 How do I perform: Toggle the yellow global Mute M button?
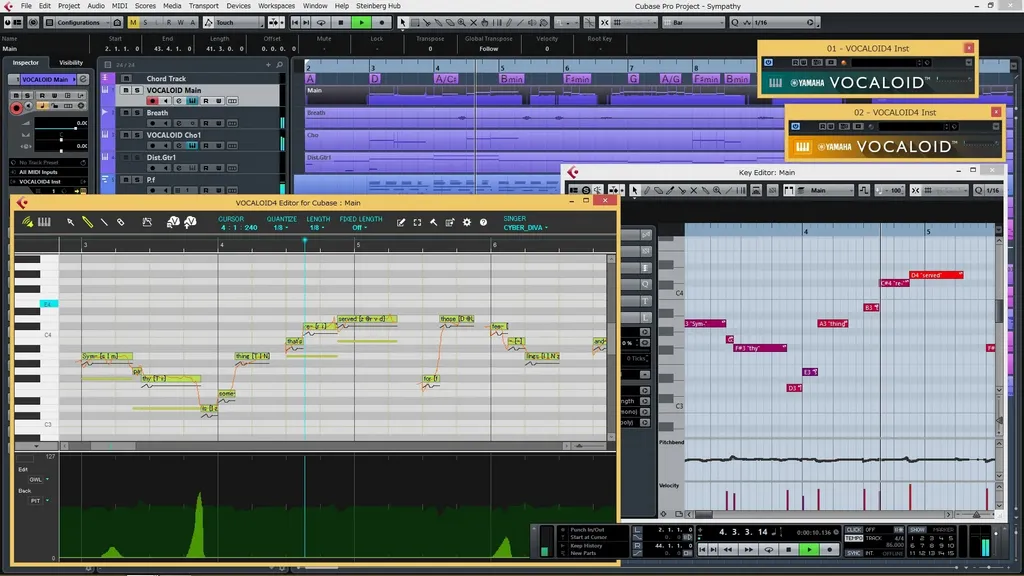coord(133,23)
